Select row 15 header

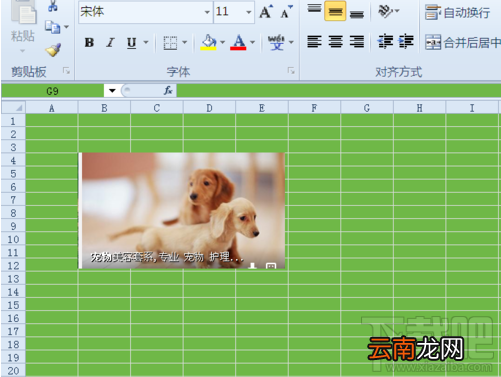coord(13,305)
